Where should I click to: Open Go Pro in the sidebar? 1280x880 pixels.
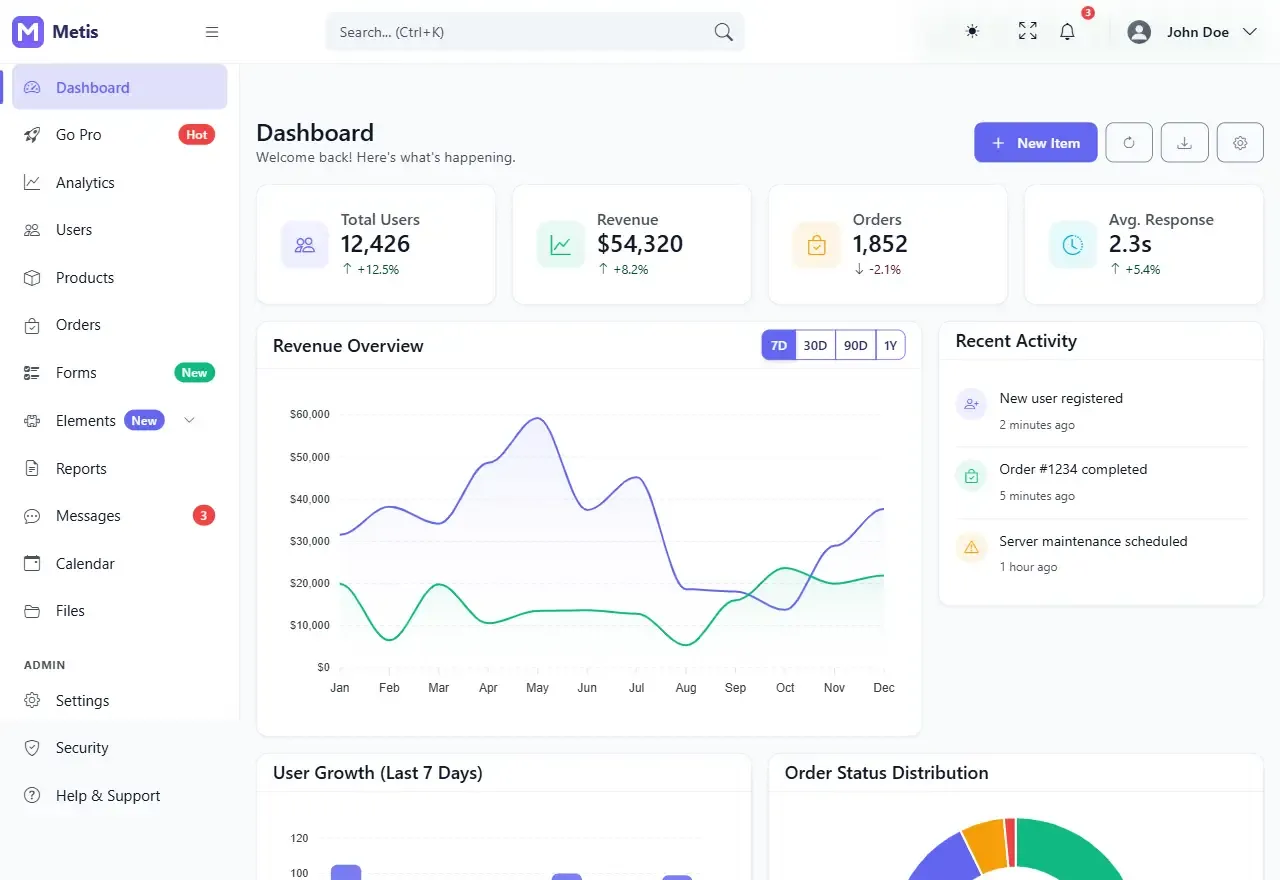coord(120,135)
